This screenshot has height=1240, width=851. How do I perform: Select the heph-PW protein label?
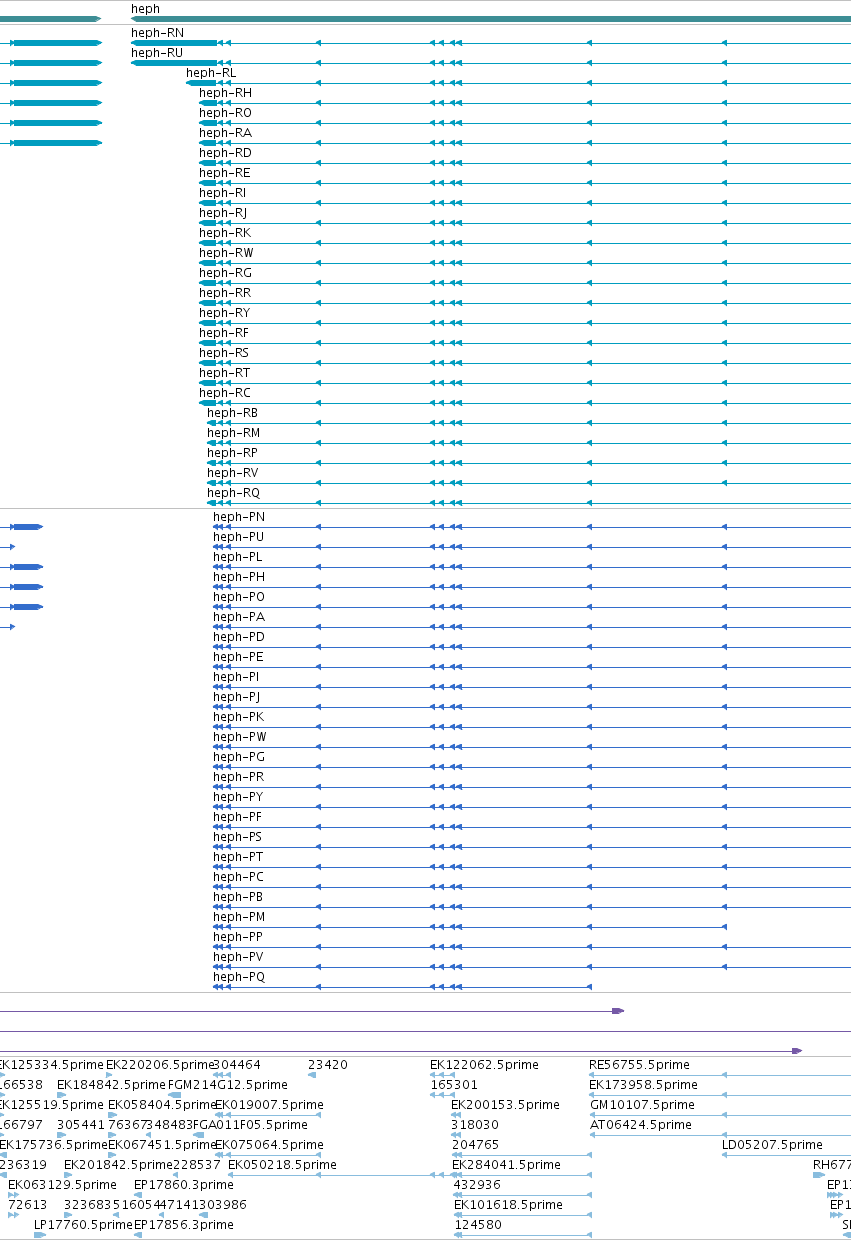click(x=240, y=737)
